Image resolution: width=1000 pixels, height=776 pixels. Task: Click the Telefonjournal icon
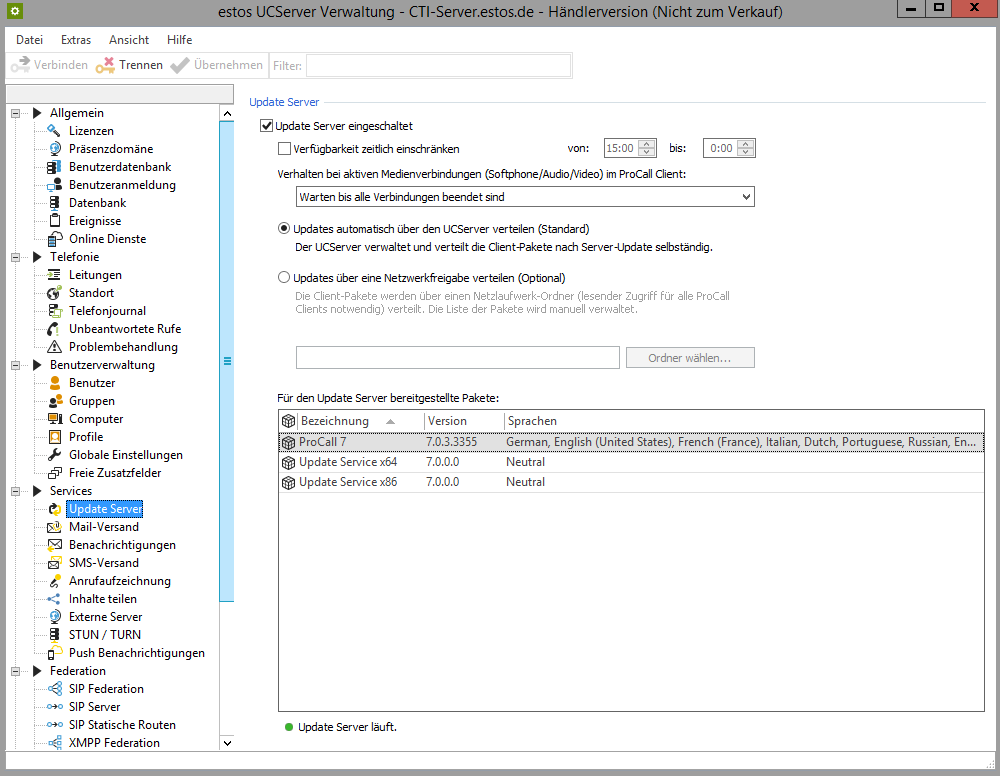pos(54,311)
